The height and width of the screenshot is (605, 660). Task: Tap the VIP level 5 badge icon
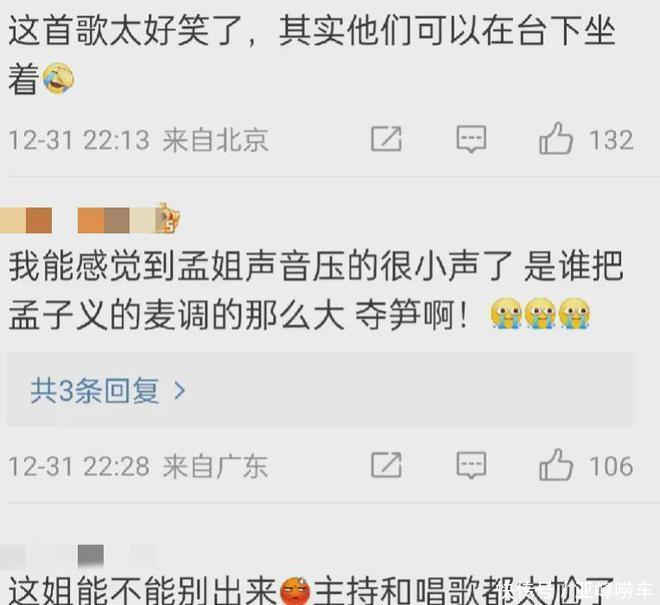[169, 218]
